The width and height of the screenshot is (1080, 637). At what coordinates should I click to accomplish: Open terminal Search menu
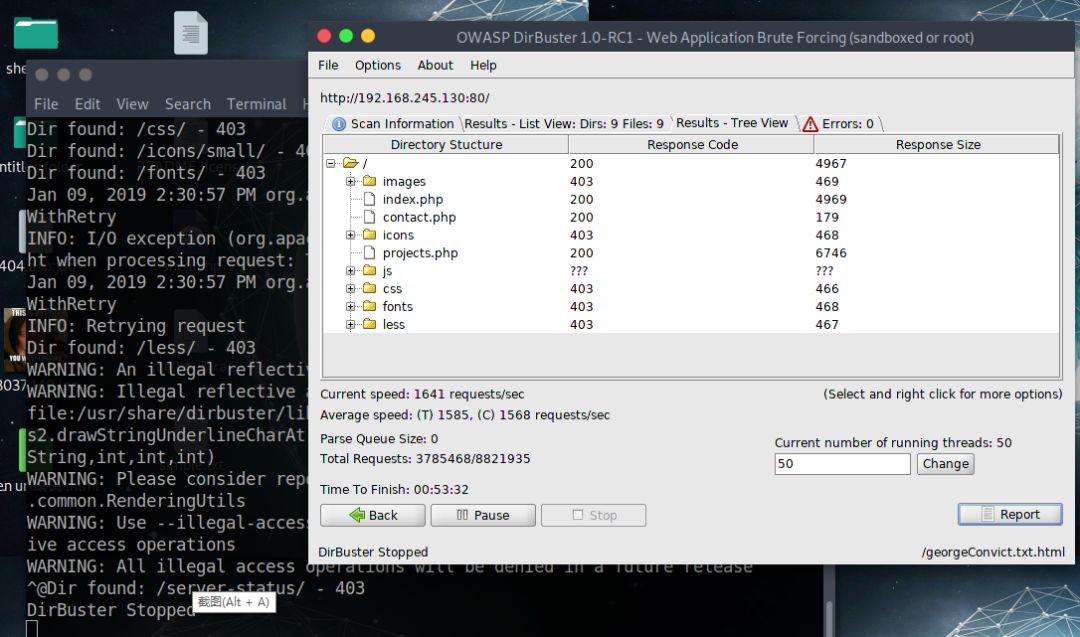187,104
